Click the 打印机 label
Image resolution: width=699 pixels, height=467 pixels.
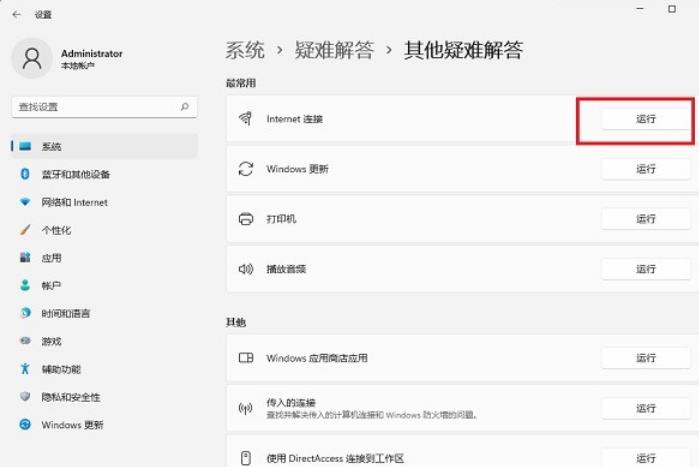[281, 219]
